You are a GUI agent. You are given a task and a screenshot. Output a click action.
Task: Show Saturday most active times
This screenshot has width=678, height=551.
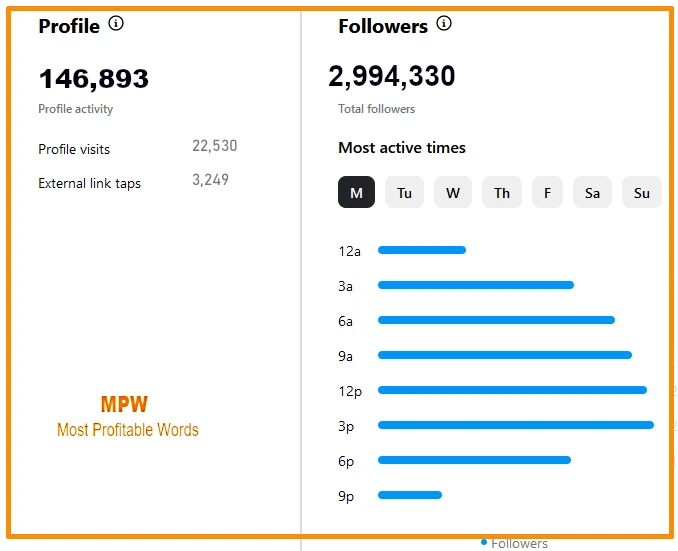coord(592,192)
